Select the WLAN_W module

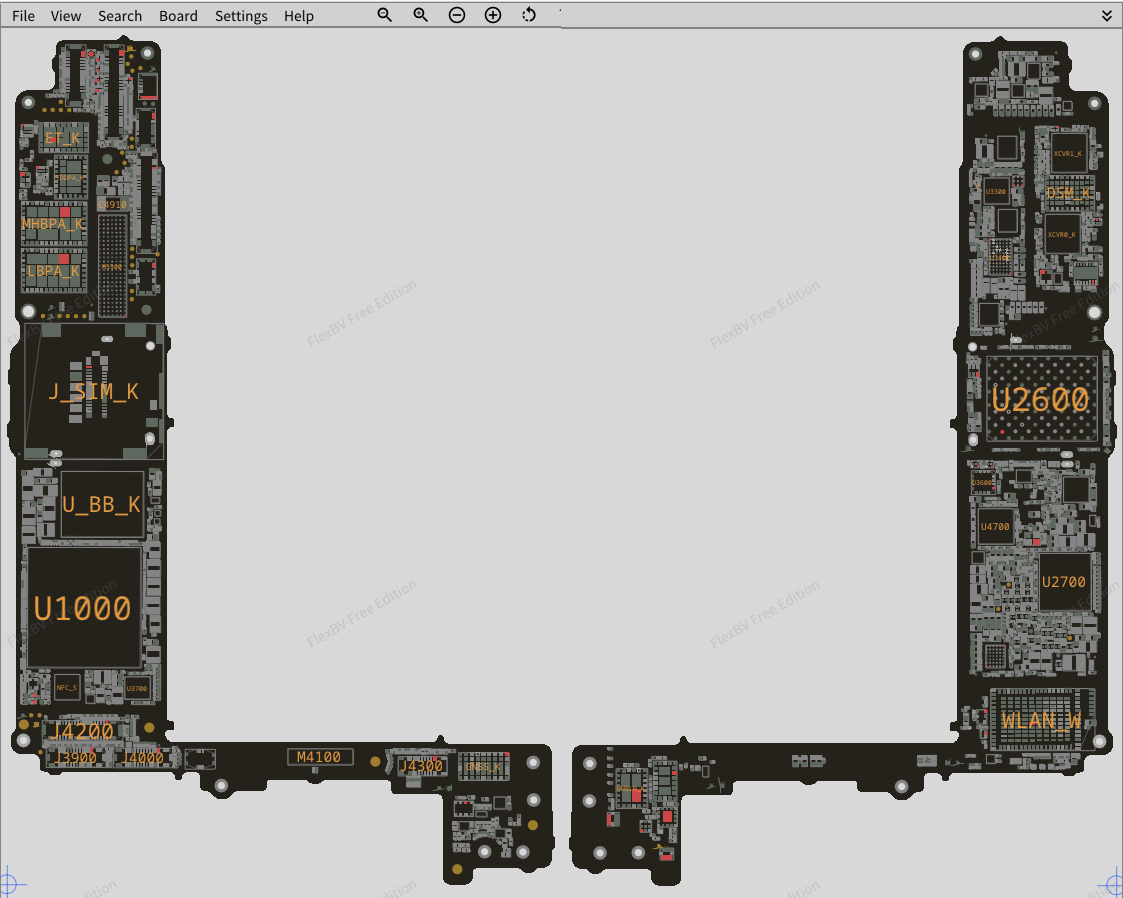tap(1041, 720)
